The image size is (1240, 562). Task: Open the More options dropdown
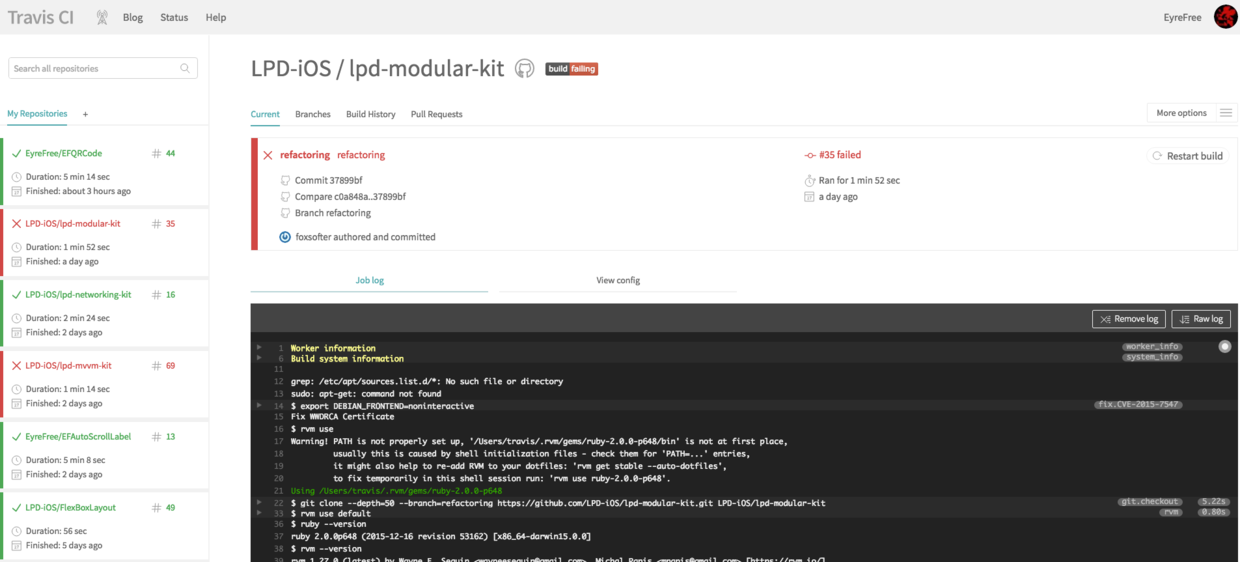point(1181,113)
